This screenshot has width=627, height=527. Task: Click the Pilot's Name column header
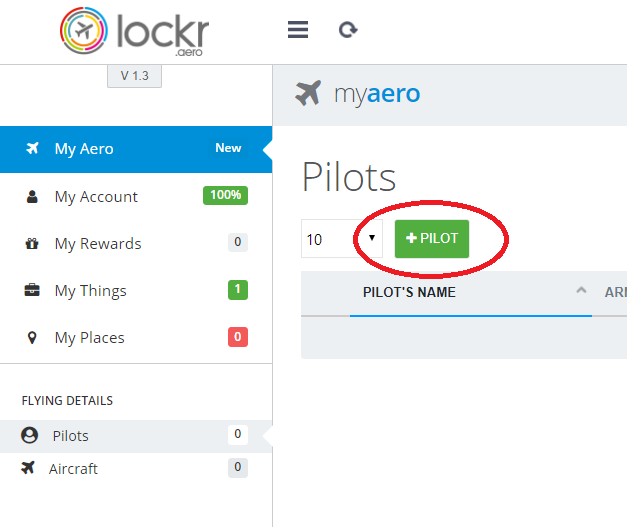(409, 292)
